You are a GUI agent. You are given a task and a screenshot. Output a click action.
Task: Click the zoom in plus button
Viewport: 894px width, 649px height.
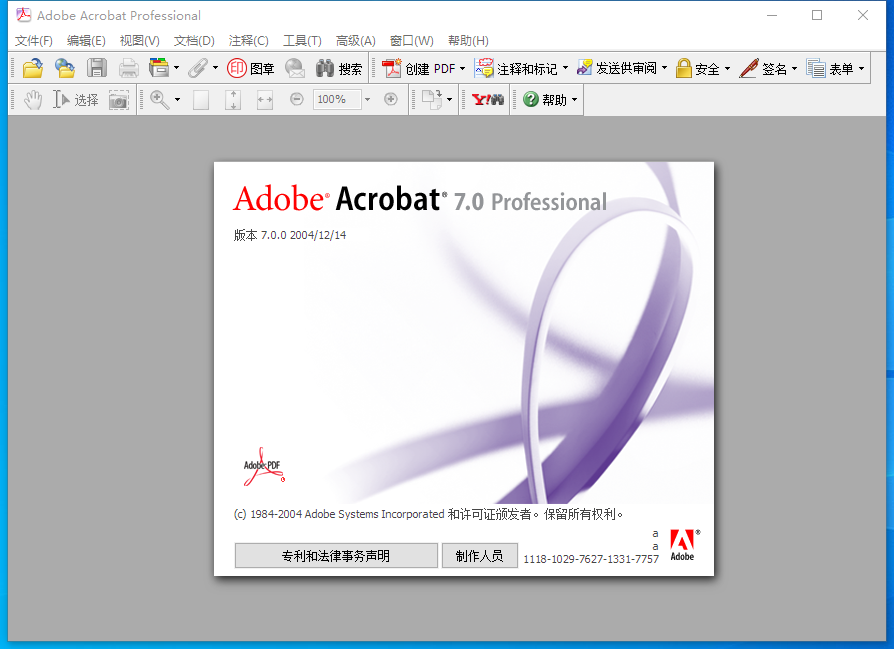point(391,99)
